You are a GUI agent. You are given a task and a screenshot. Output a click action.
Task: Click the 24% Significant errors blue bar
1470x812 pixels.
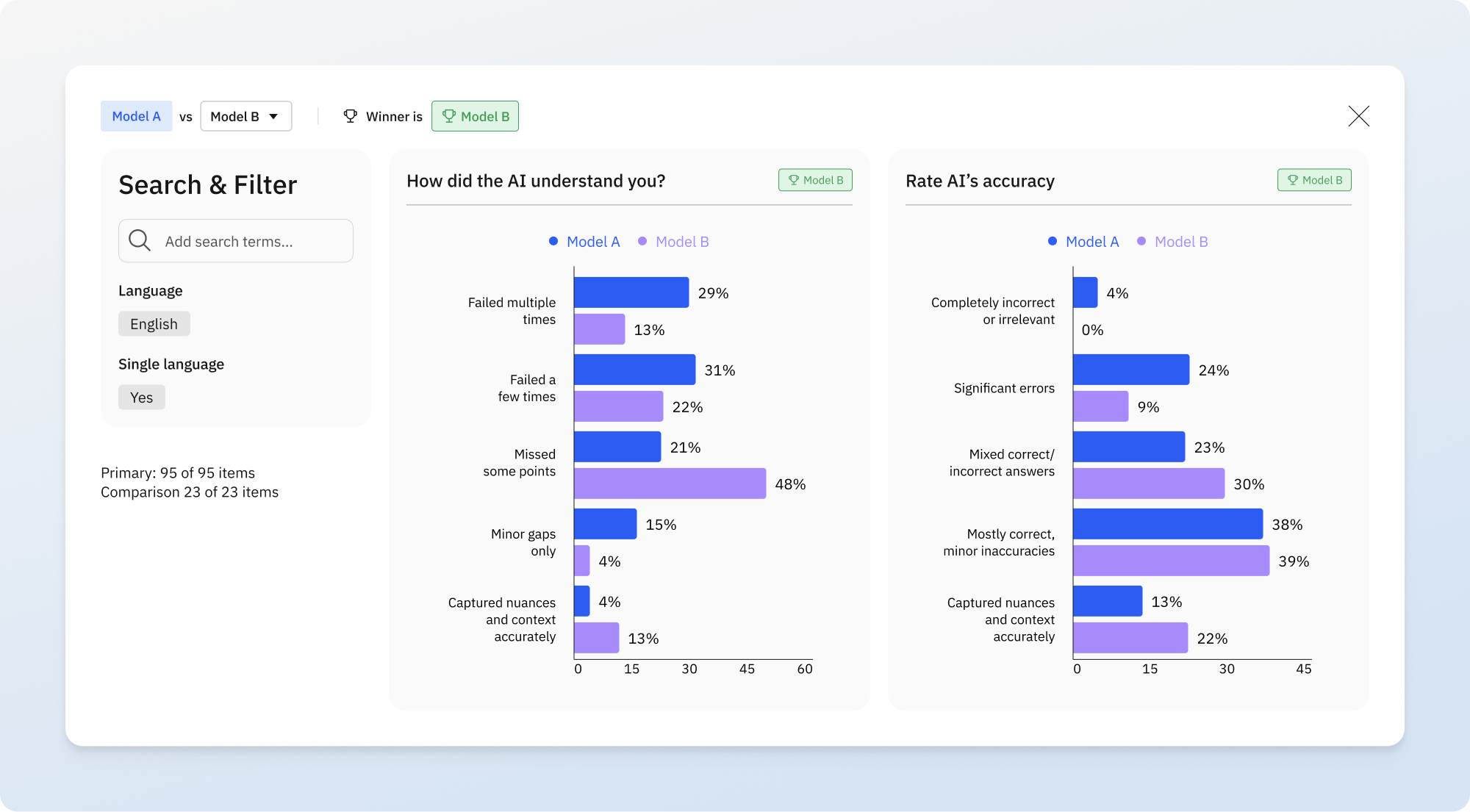tap(1130, 370)
